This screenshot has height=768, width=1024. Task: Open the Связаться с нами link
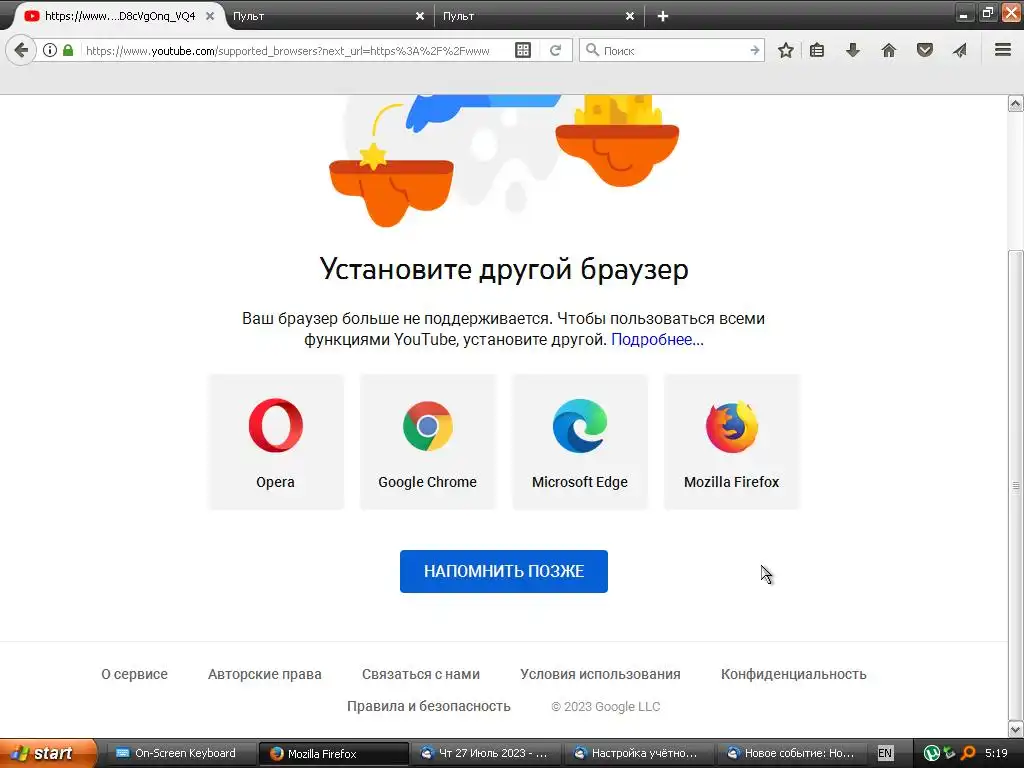pos(421,674)
